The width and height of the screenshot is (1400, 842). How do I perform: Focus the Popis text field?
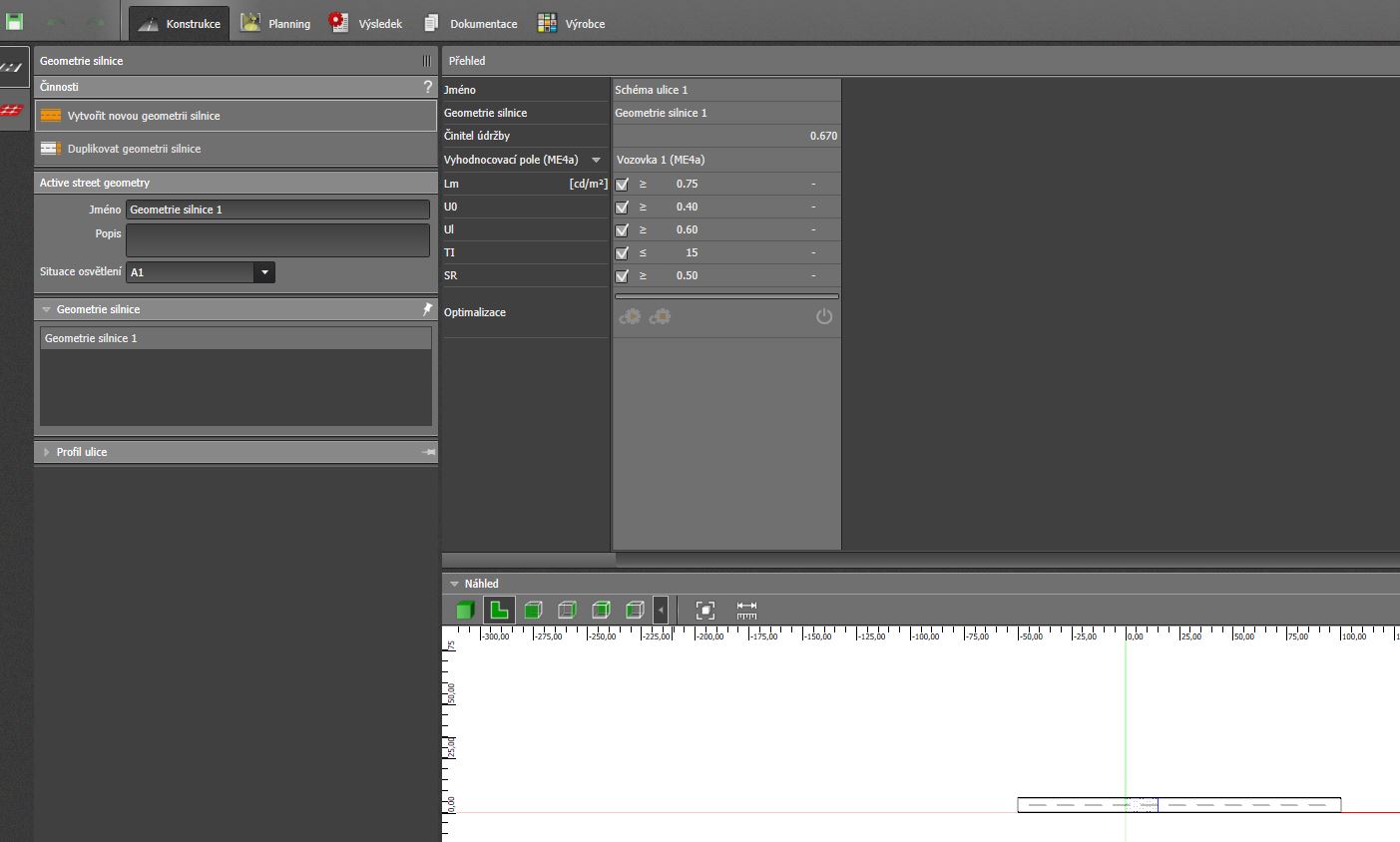click(x=277, y=240)
